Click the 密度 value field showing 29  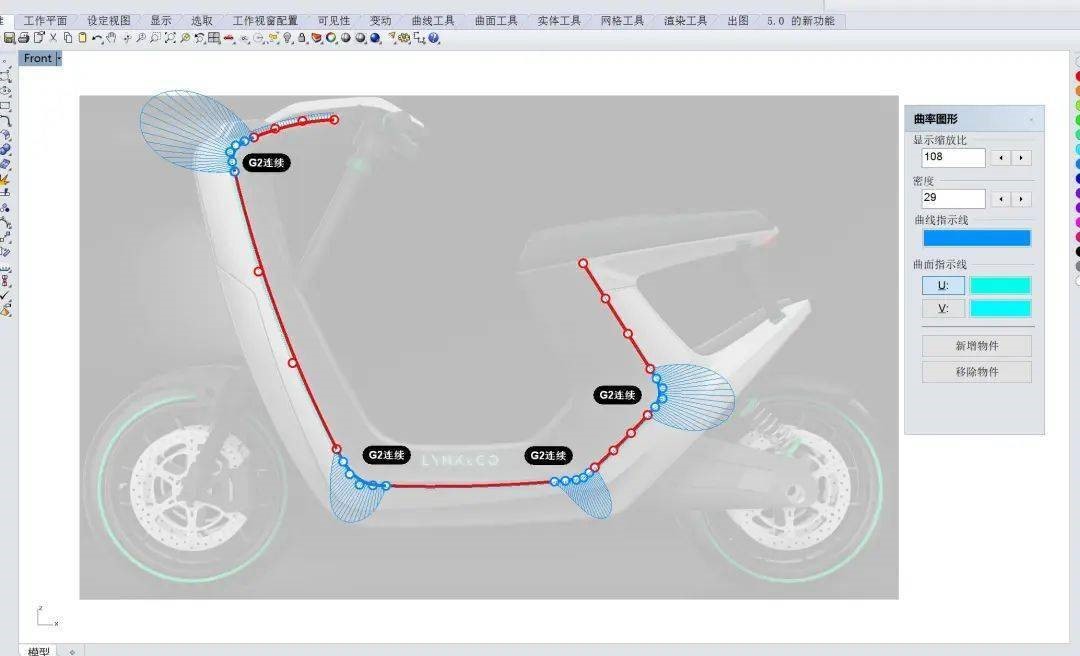[x=953, y=198]
